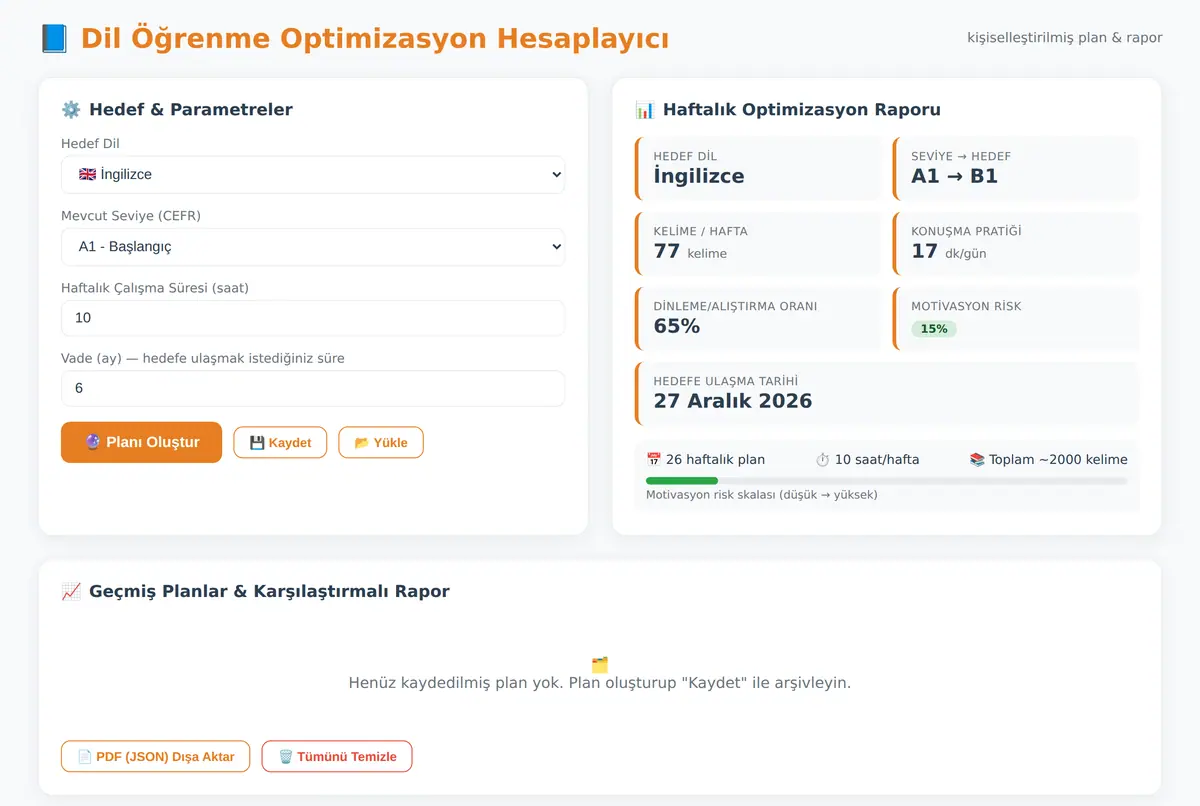This screenshot has height=806, width=1200.
Task: Click the 'Haftalık Çalışma Süresi (saat)' label
Action: point(155,288)
